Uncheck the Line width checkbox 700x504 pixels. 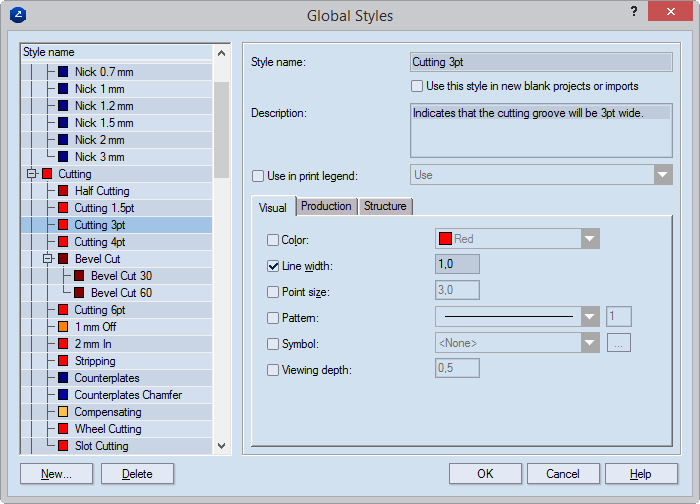point(273,265)
